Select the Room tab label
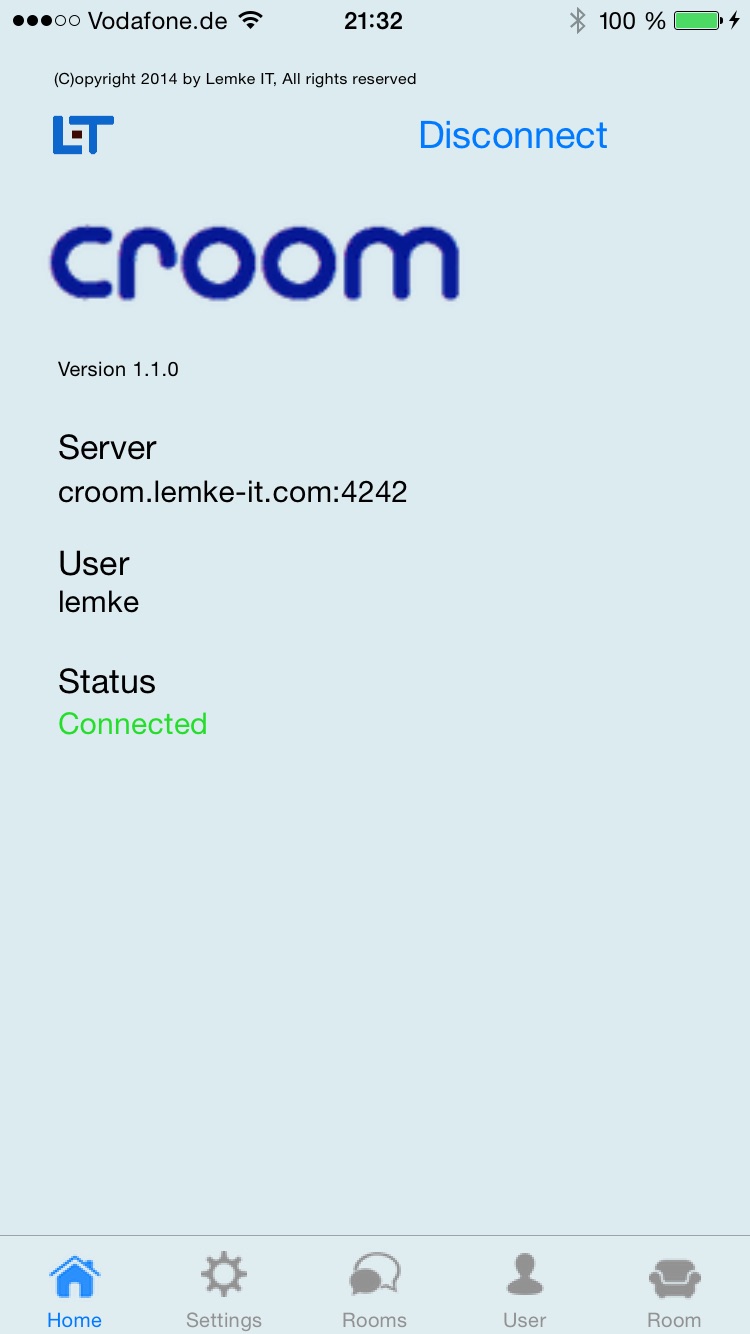This screenshot has width=750, height=1334. click(675, 1320)
